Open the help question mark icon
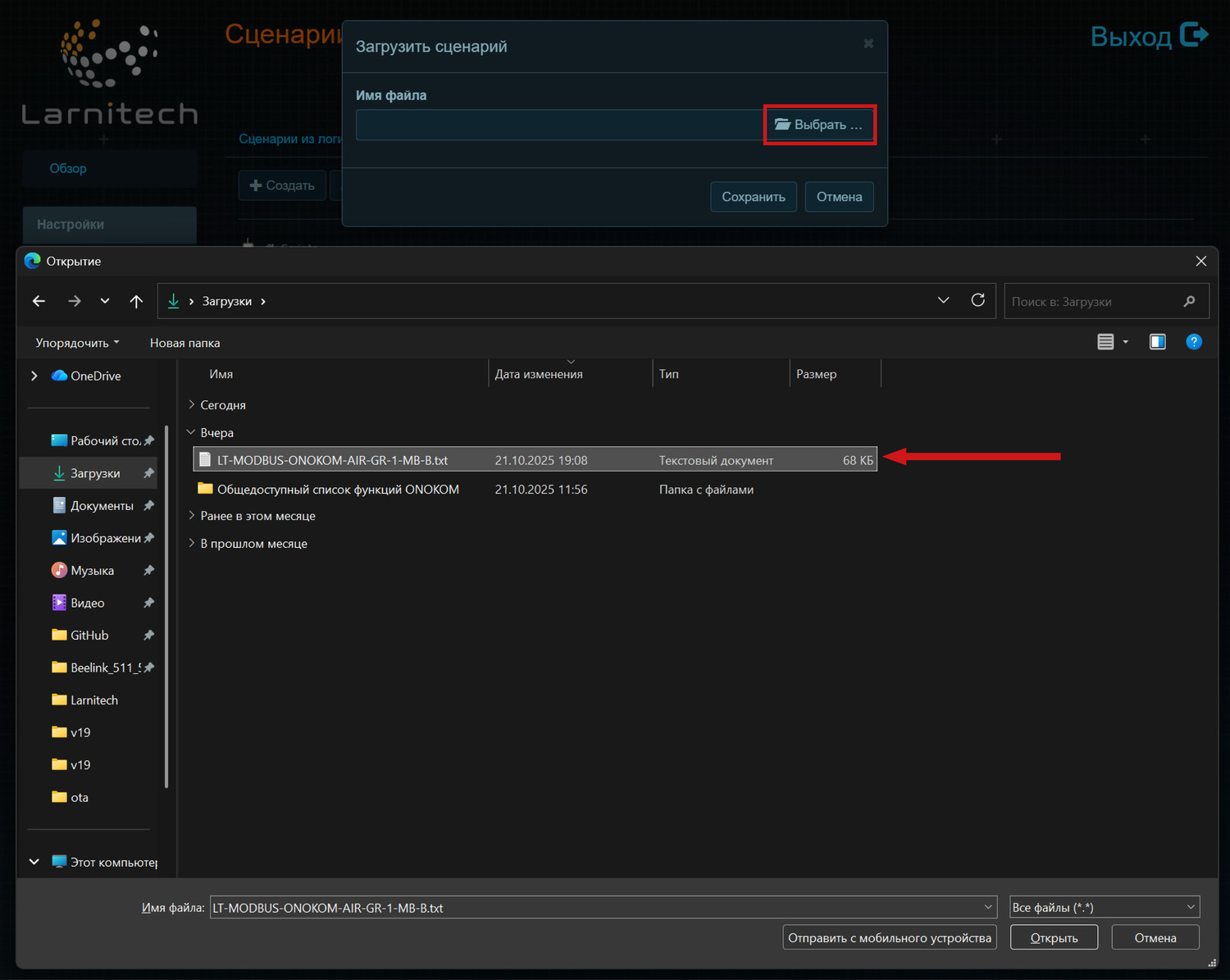1230x980 pixels. click(x=1193, y=342)
